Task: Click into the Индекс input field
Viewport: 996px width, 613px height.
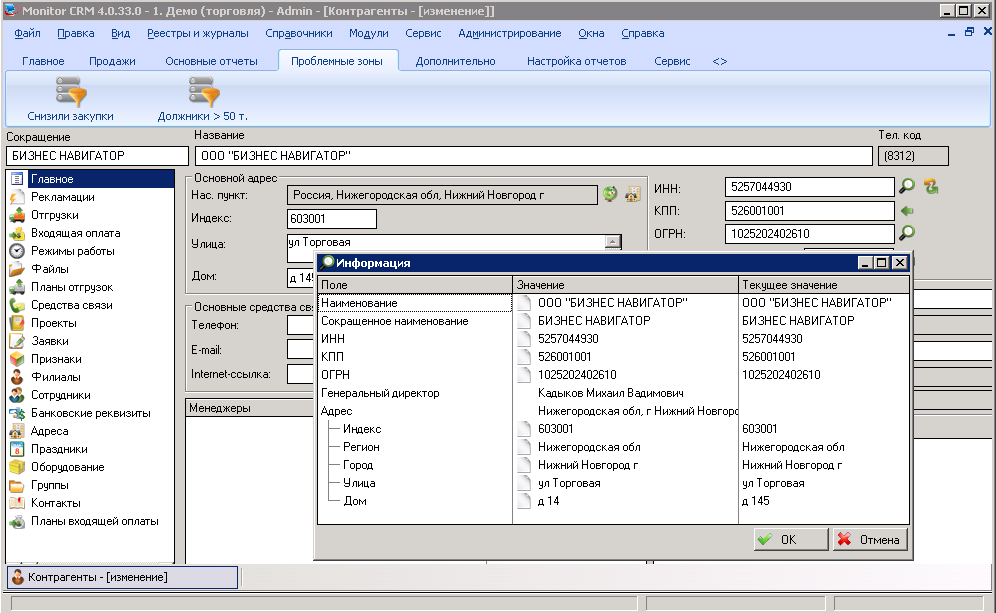Action: [x=331, y=219]
